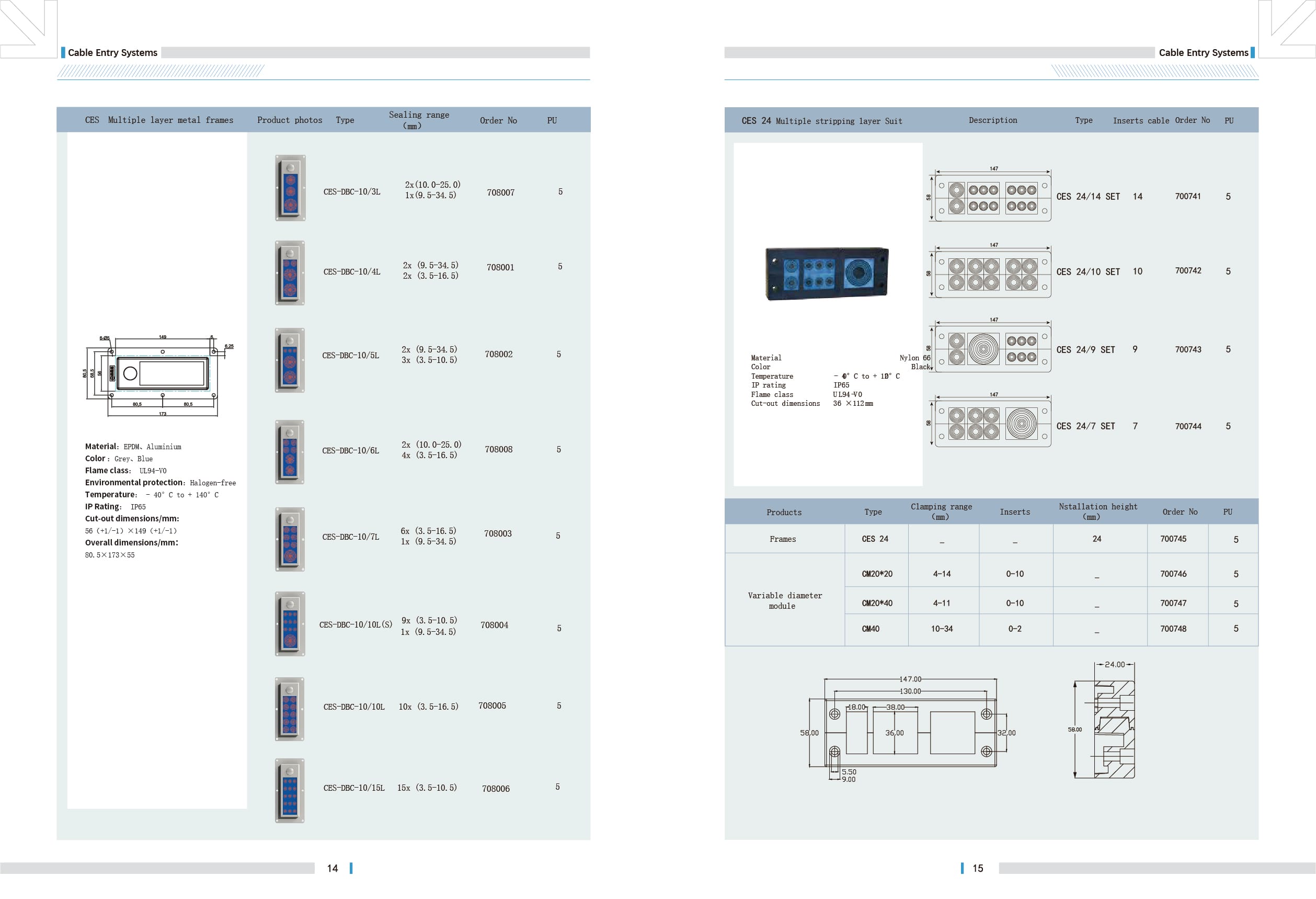1316x899 pixels.
Task: Click order number 708007
Action: point(500,192)
